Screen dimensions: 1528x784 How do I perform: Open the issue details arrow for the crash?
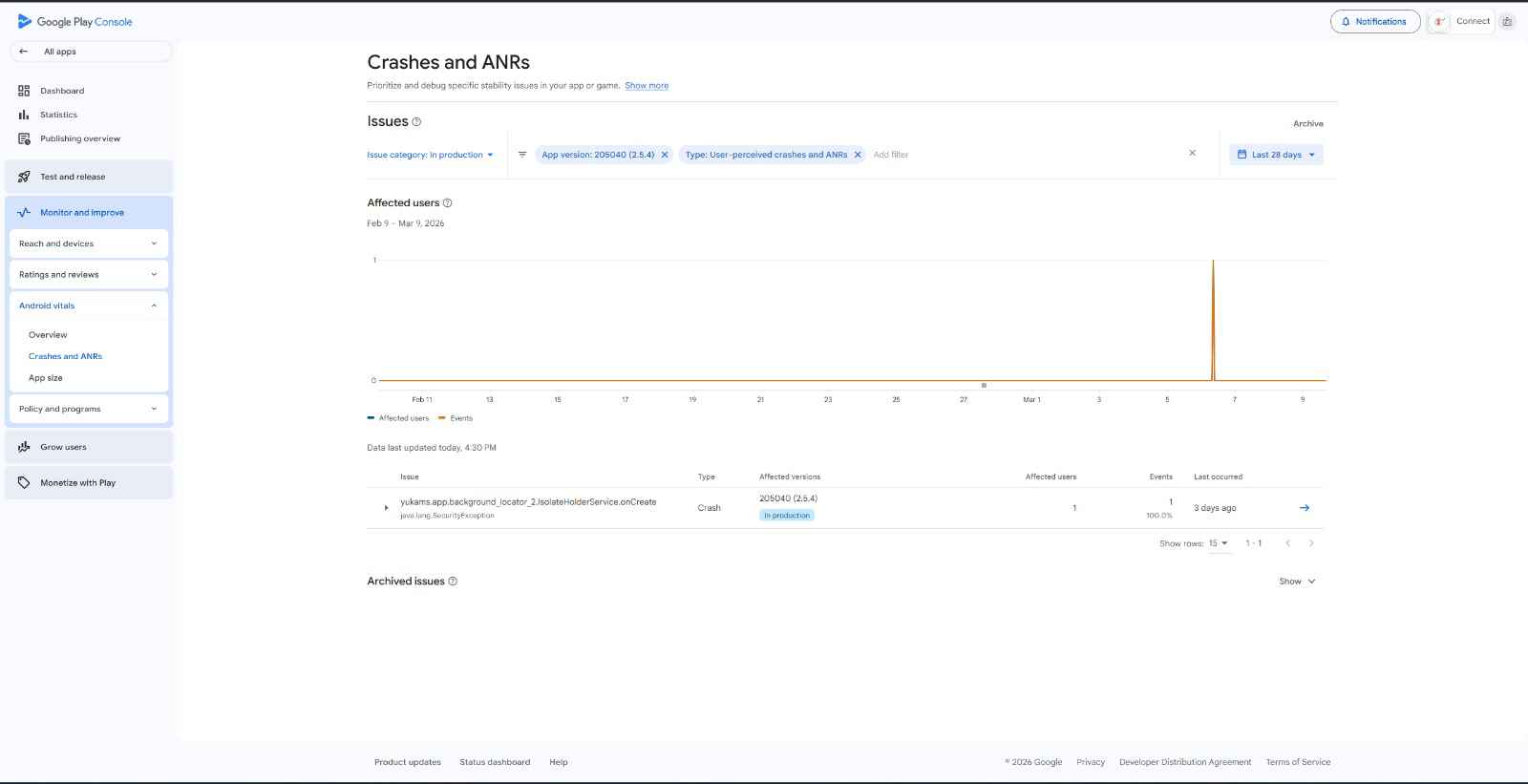(x=1304, y=508)
